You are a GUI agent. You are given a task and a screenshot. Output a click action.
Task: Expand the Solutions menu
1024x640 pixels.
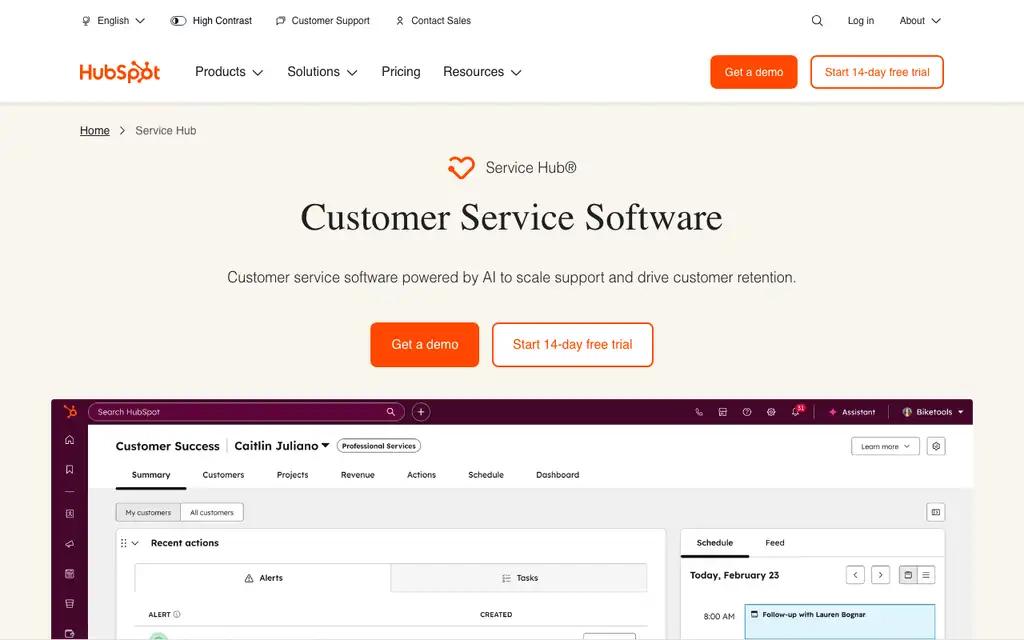point(322,72)
